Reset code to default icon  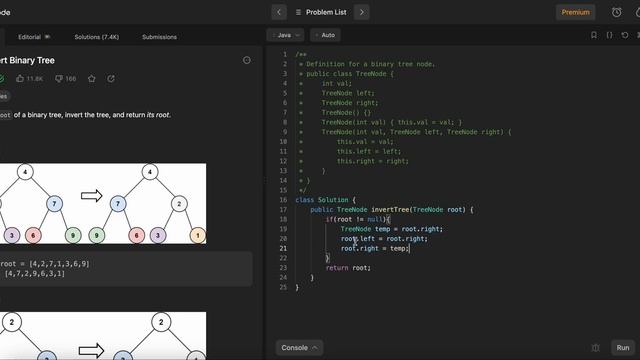625,35
